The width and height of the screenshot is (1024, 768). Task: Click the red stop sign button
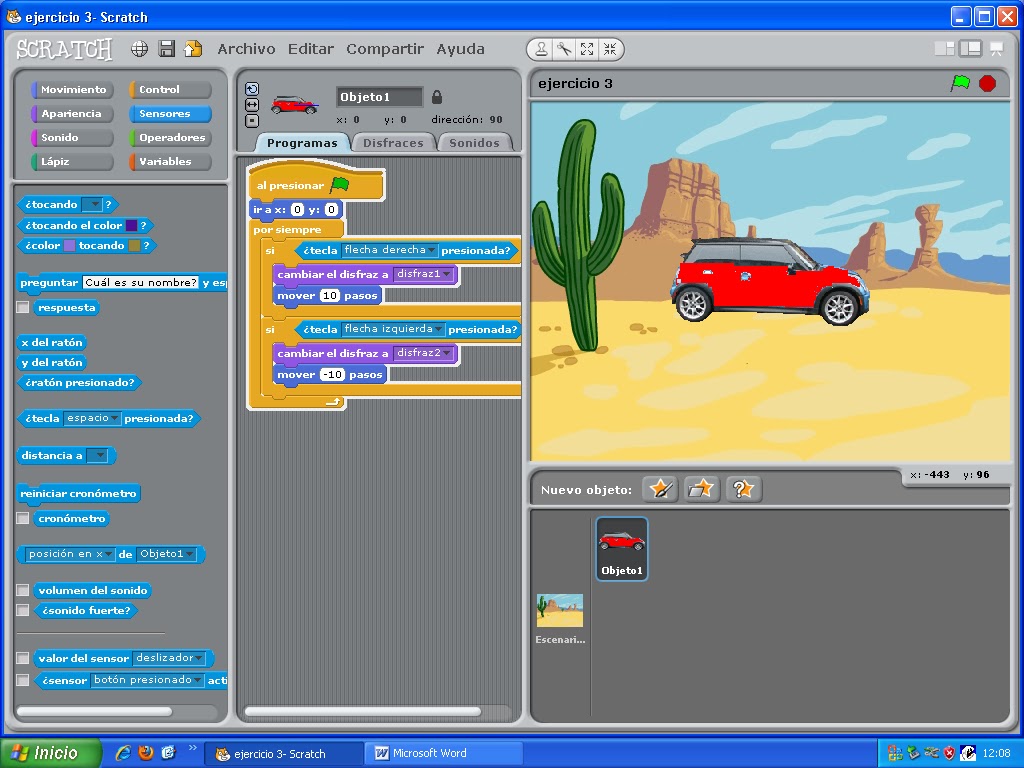[987, 84]
